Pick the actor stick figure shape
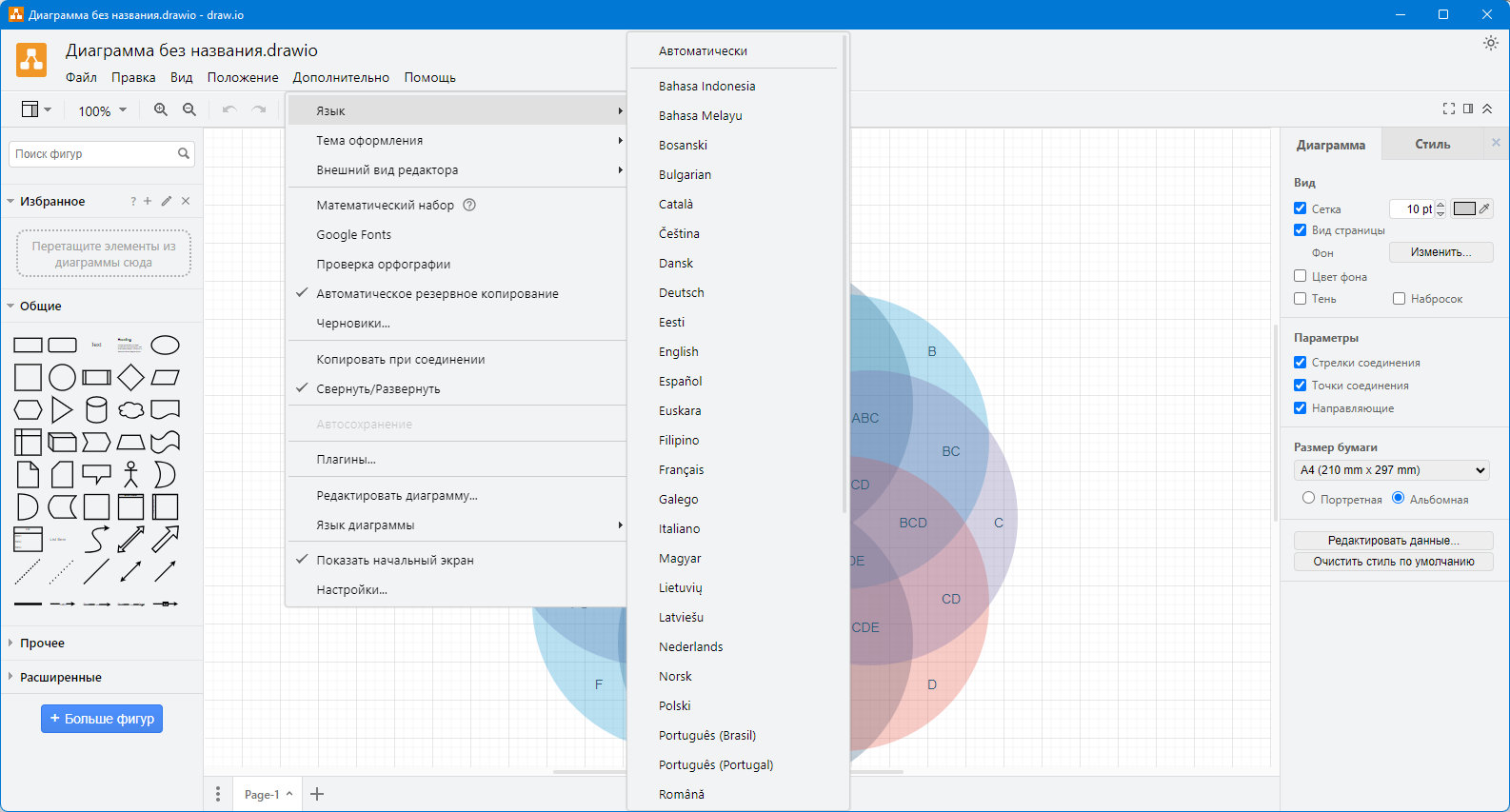 130,474
